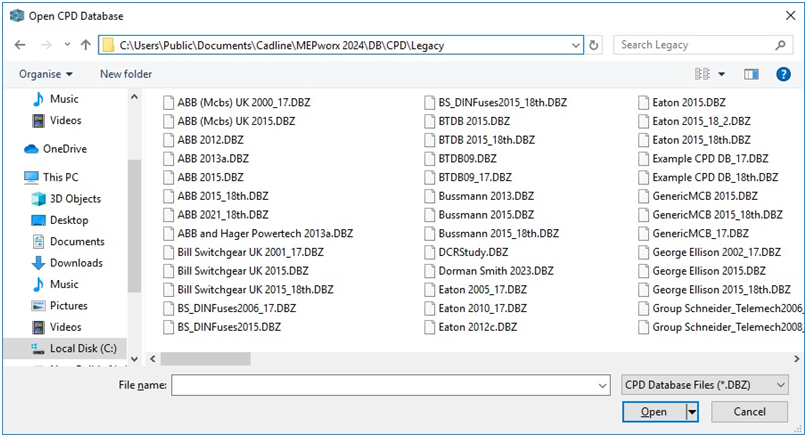Click navigation pane scroll down arrow

(x=134, y=359)
